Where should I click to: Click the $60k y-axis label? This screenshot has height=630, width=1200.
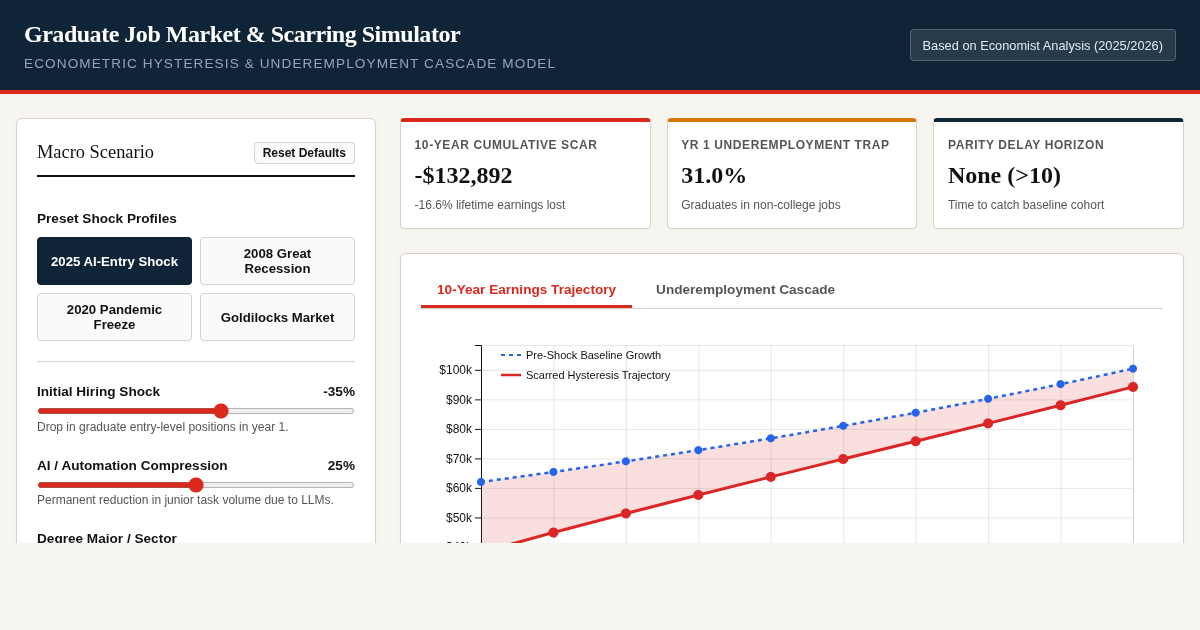459,488
